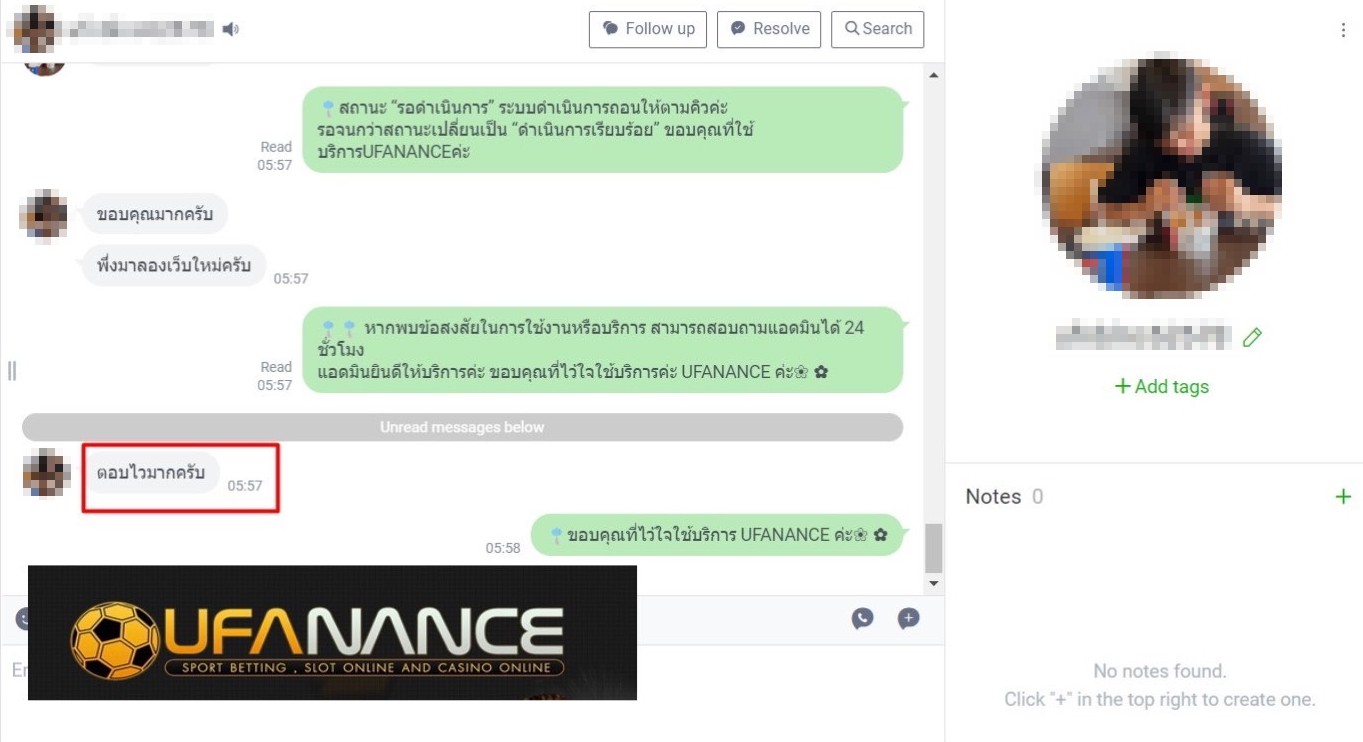This screenshot has width=1363, height=742.
Task: Add a new note with plus icon
Action: [x=1343, y=497]
